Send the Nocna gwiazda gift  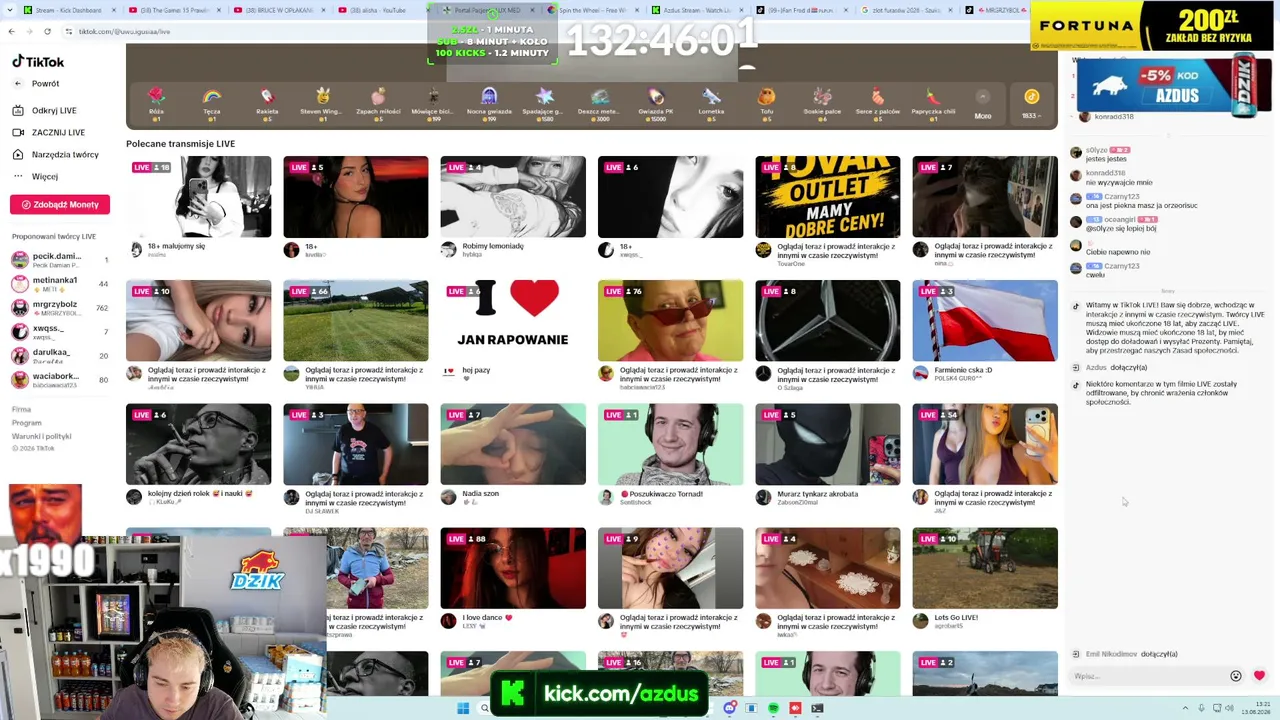tap(489, 103)
